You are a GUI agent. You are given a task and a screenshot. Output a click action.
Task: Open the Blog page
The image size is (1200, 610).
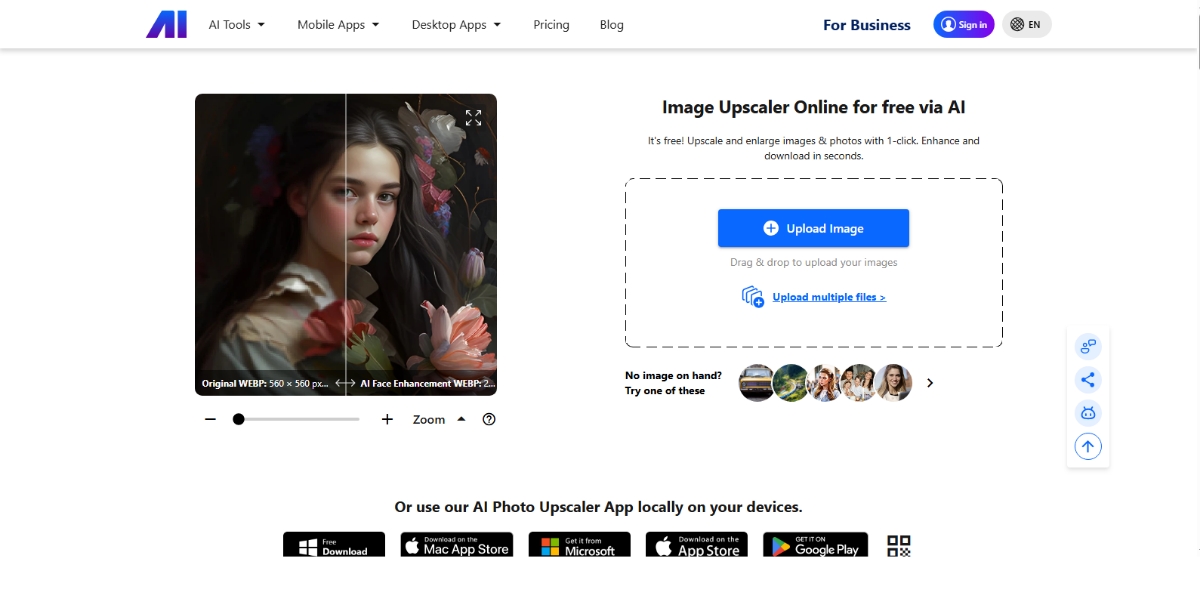(612, 25)
